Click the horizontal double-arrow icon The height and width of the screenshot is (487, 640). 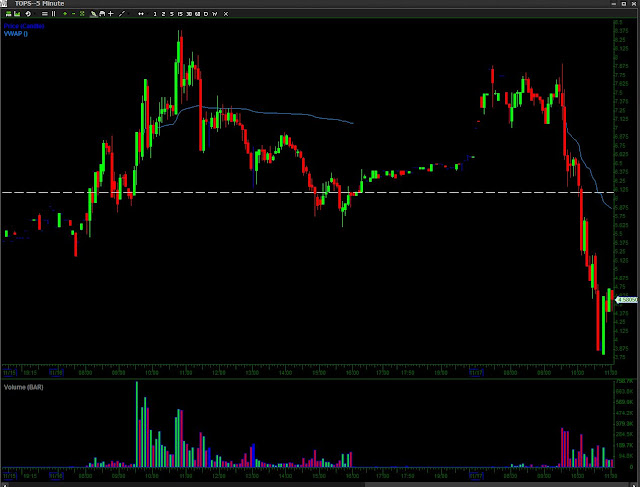(x=141, y=14)
